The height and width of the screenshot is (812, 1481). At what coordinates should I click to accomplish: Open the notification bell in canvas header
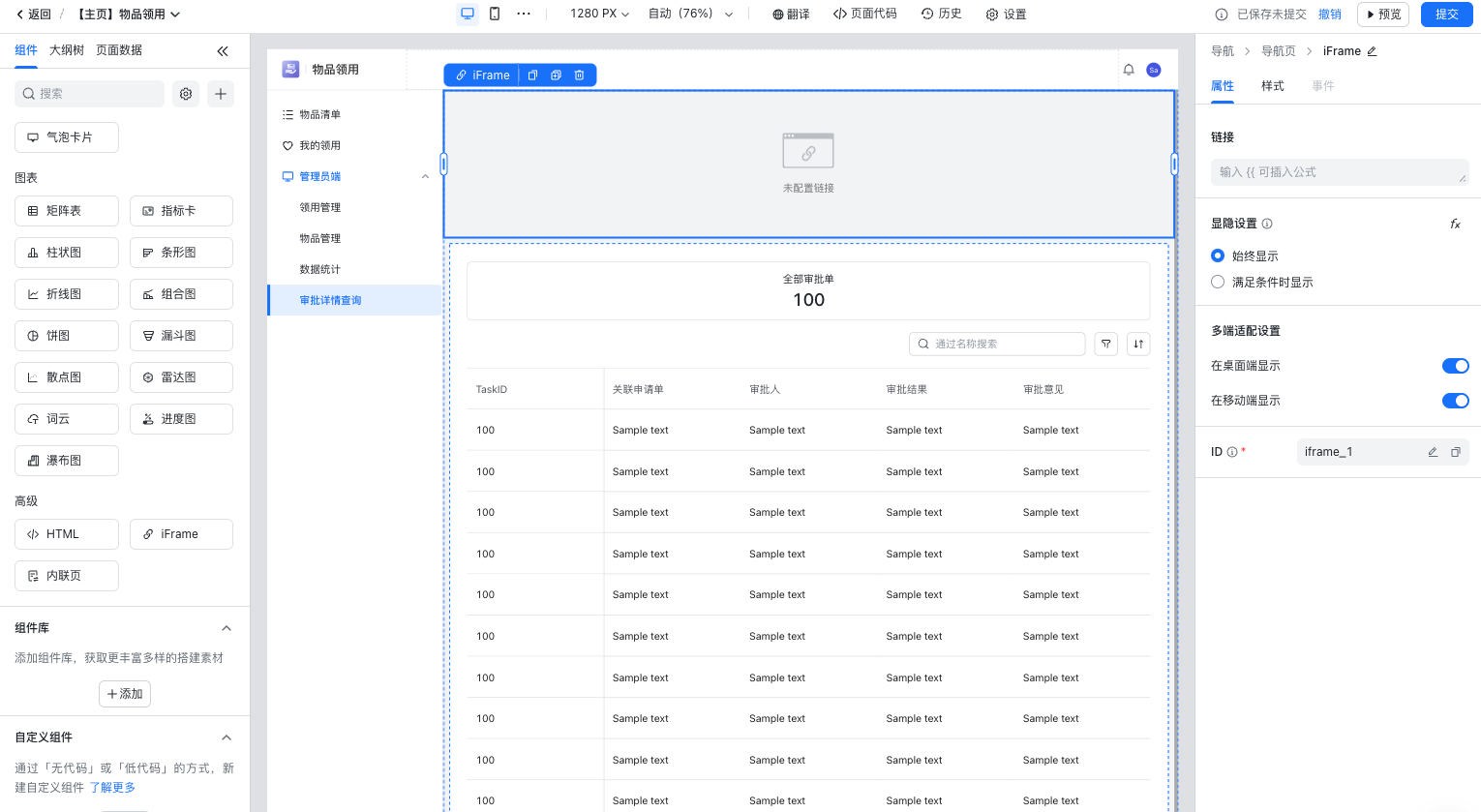pos(1129,70)
